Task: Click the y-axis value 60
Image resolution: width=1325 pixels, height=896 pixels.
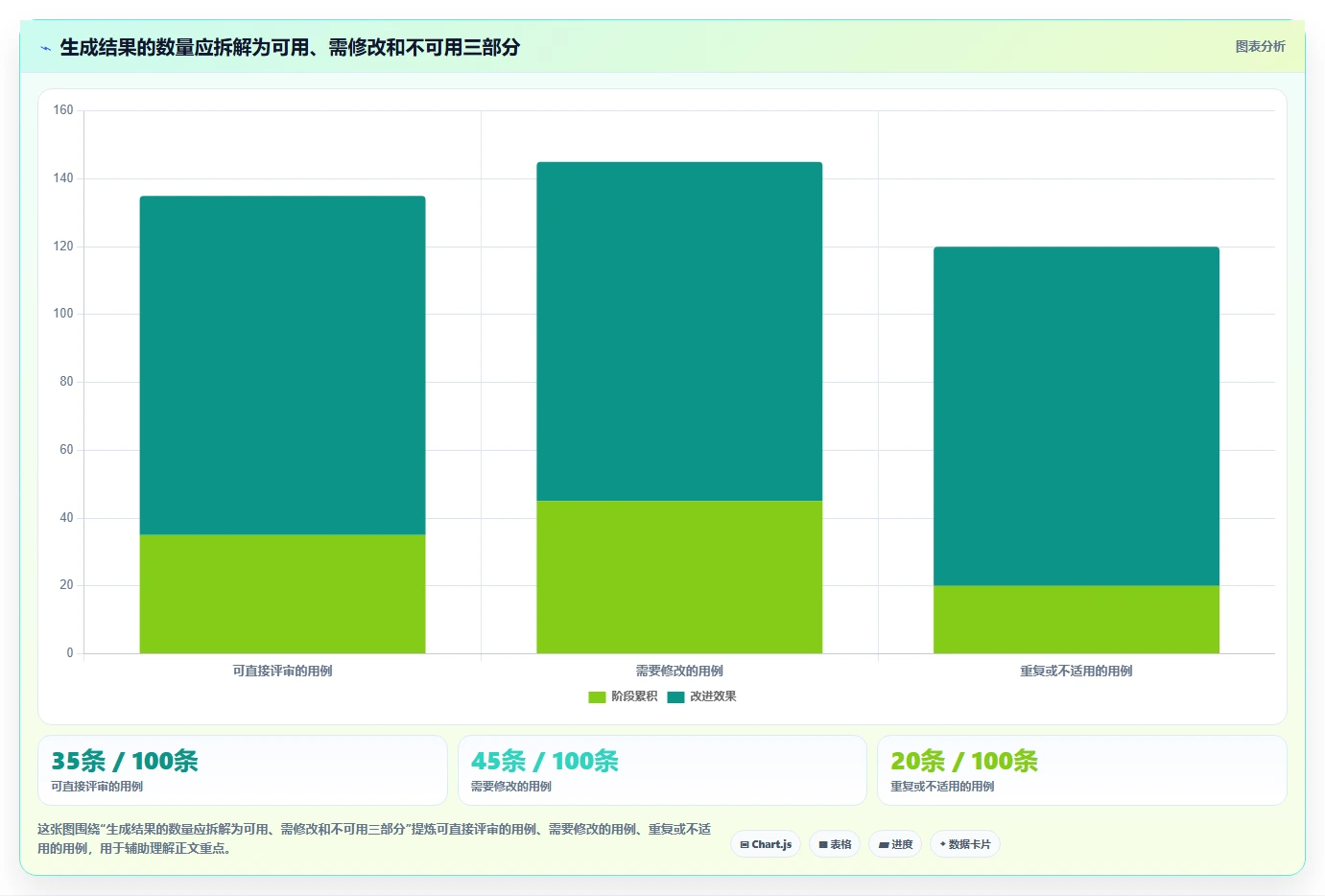Action: tap(66, 450)
